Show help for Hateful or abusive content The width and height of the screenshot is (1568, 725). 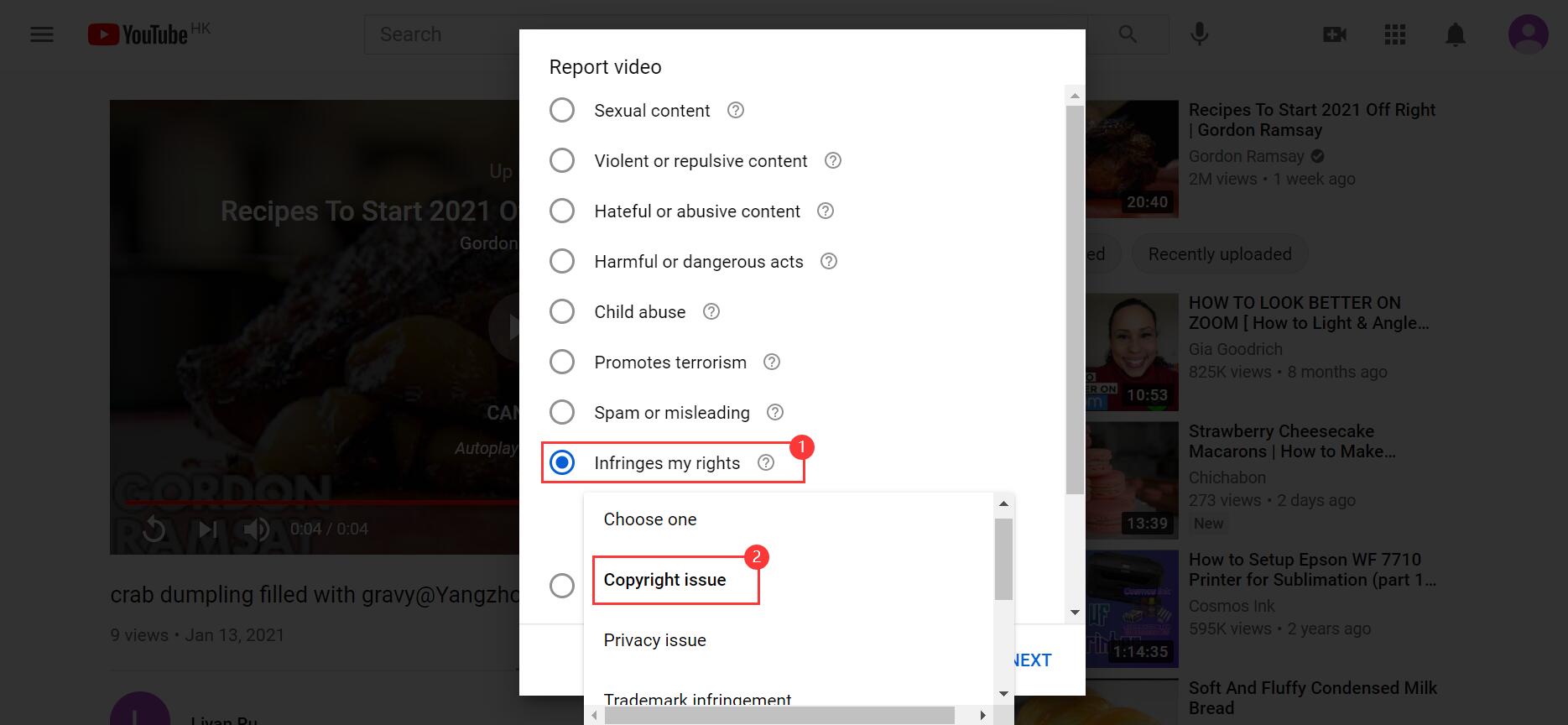point(826,211)
